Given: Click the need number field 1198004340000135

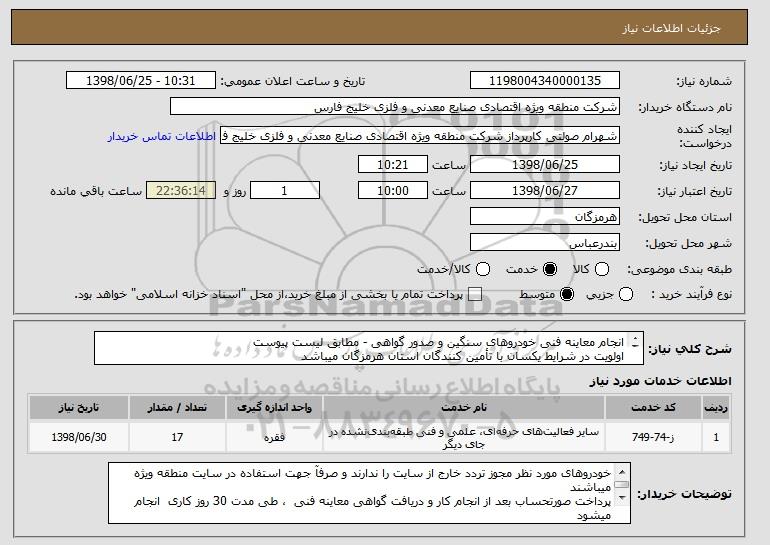Looking at the screenshot, I should (545, 81).
